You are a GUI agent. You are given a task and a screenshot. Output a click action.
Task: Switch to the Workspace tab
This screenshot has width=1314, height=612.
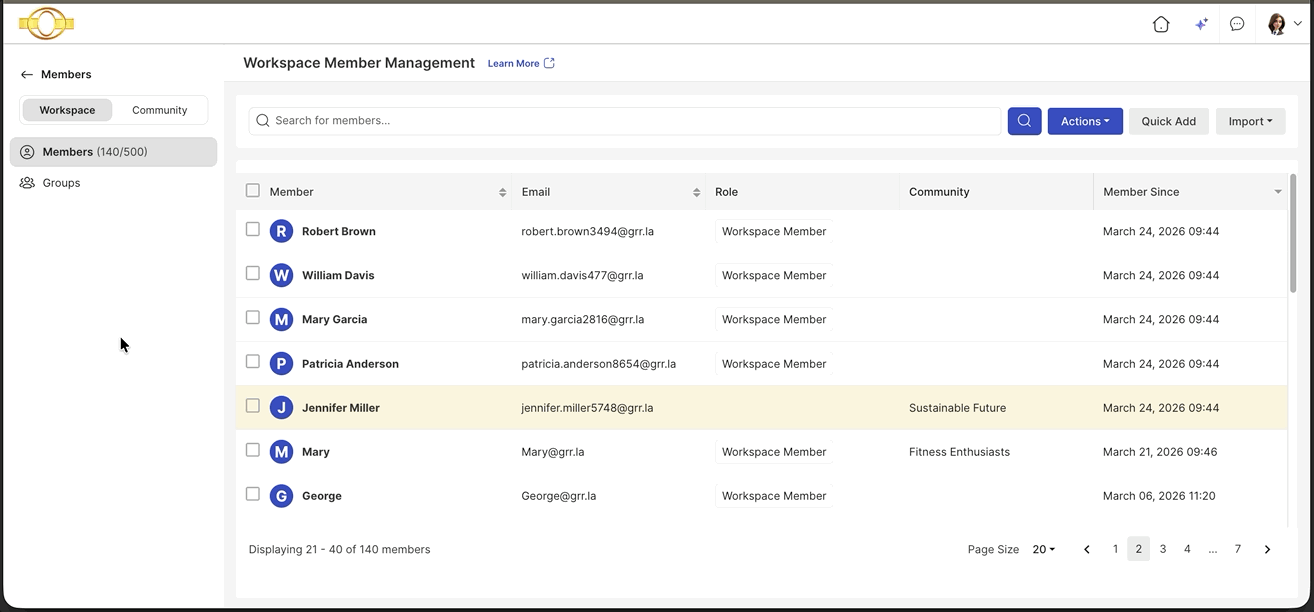pos(67,110)
